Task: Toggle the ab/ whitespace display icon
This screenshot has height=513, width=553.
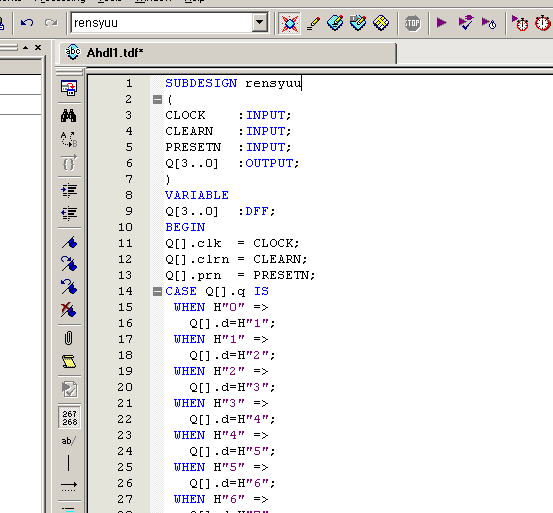Action: click(x=68, y=441)
